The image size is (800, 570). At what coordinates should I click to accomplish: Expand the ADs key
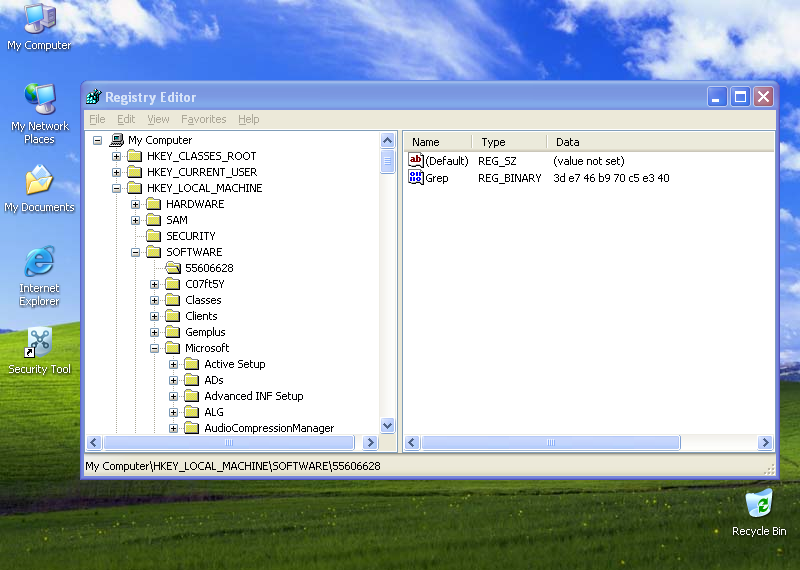point(173,380)
